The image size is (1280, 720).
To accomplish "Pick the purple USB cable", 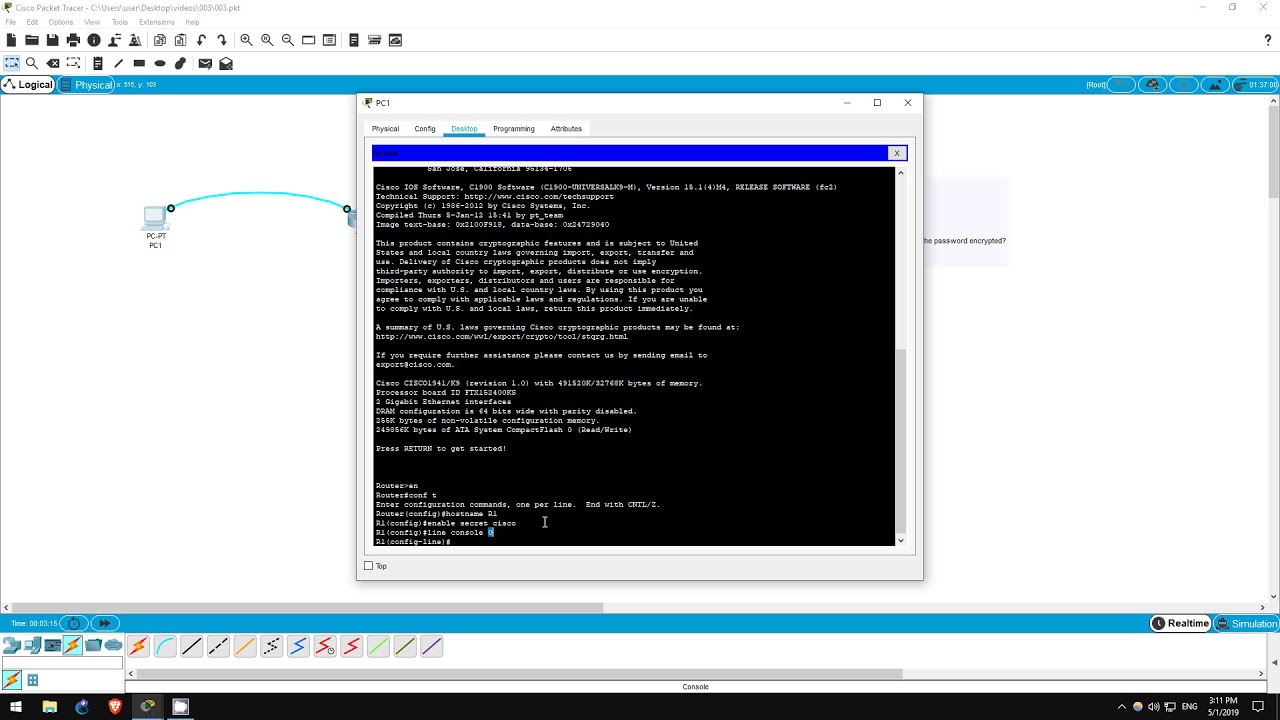I will pos(431,647).
